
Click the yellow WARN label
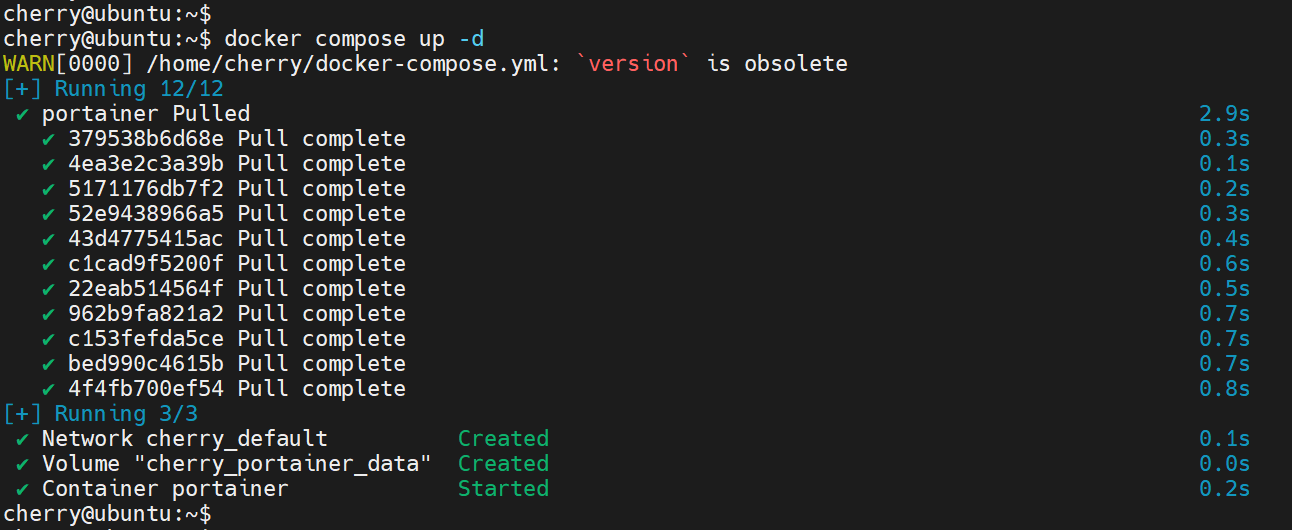pos(29,64)
